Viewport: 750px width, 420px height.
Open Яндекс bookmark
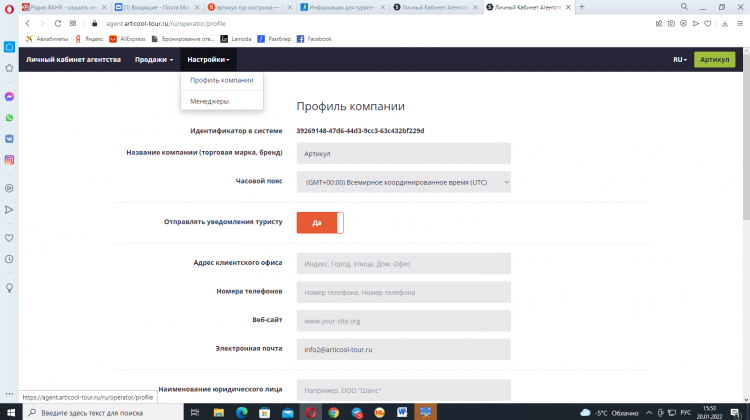(x=89, y=39)
